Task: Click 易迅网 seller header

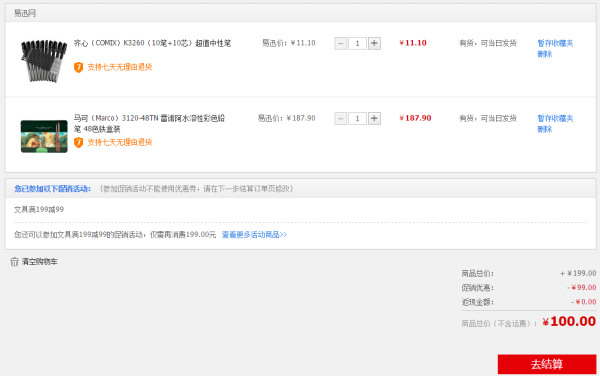Action: pyautogui.click(x=25, y=13)
